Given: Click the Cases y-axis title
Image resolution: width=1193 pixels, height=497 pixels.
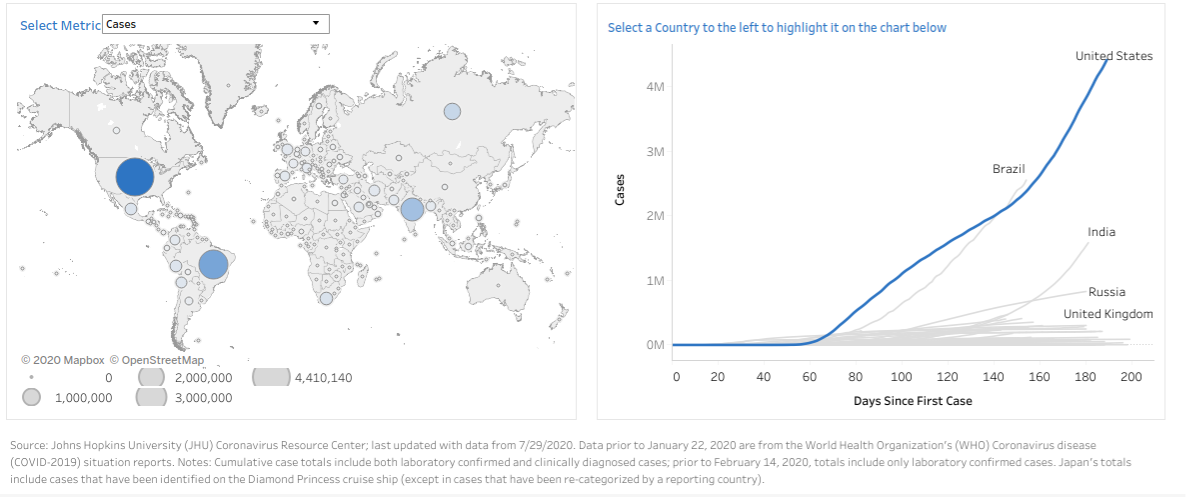Looking at the screenshot, I should click(x=619, y=190).
